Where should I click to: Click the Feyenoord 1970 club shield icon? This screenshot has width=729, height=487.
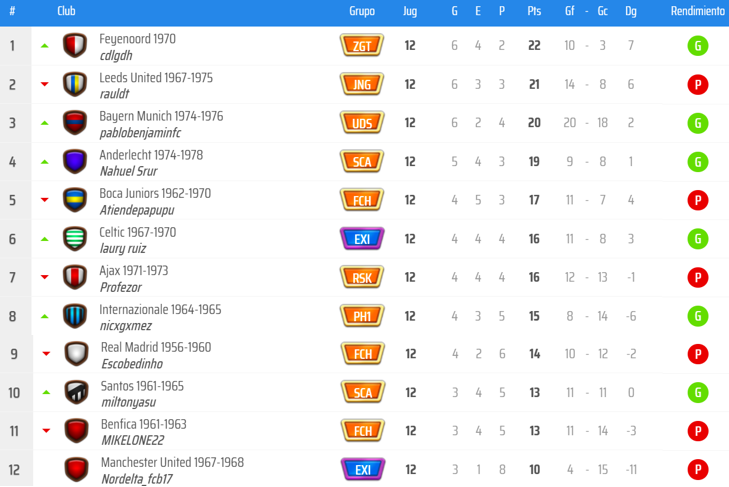click(75, 46)
